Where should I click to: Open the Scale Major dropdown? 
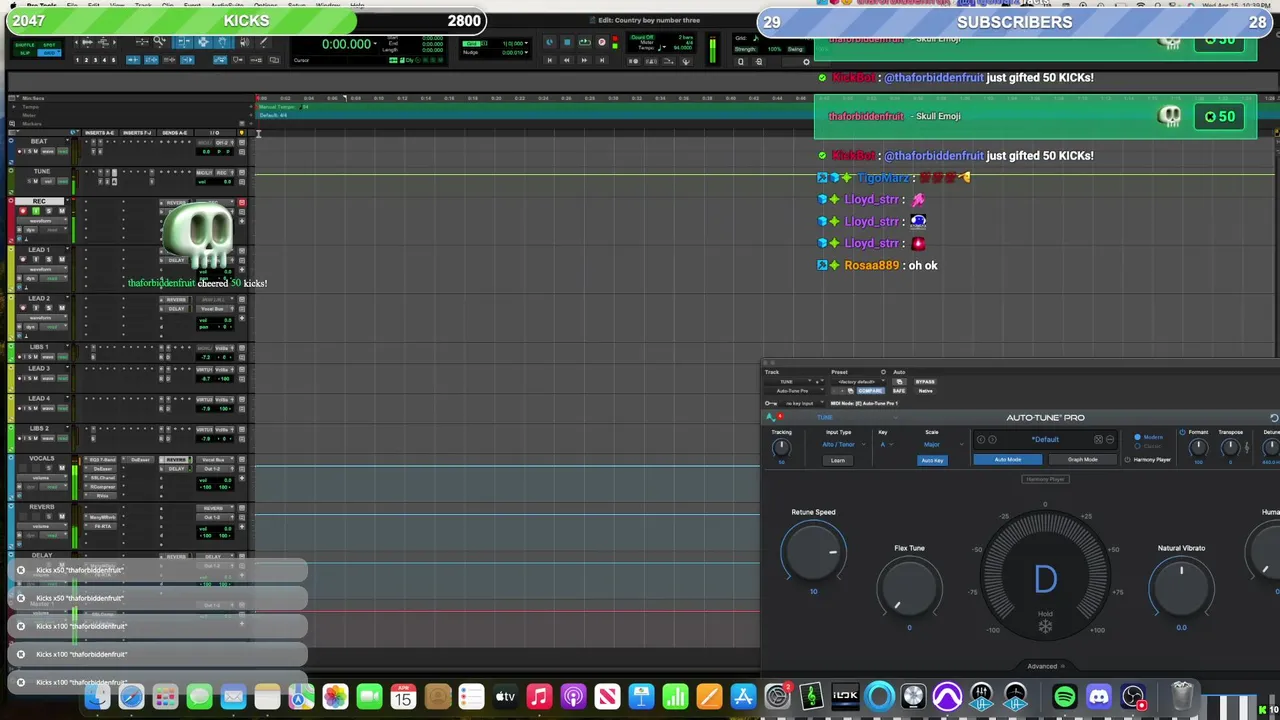click(x=944, y=444)
